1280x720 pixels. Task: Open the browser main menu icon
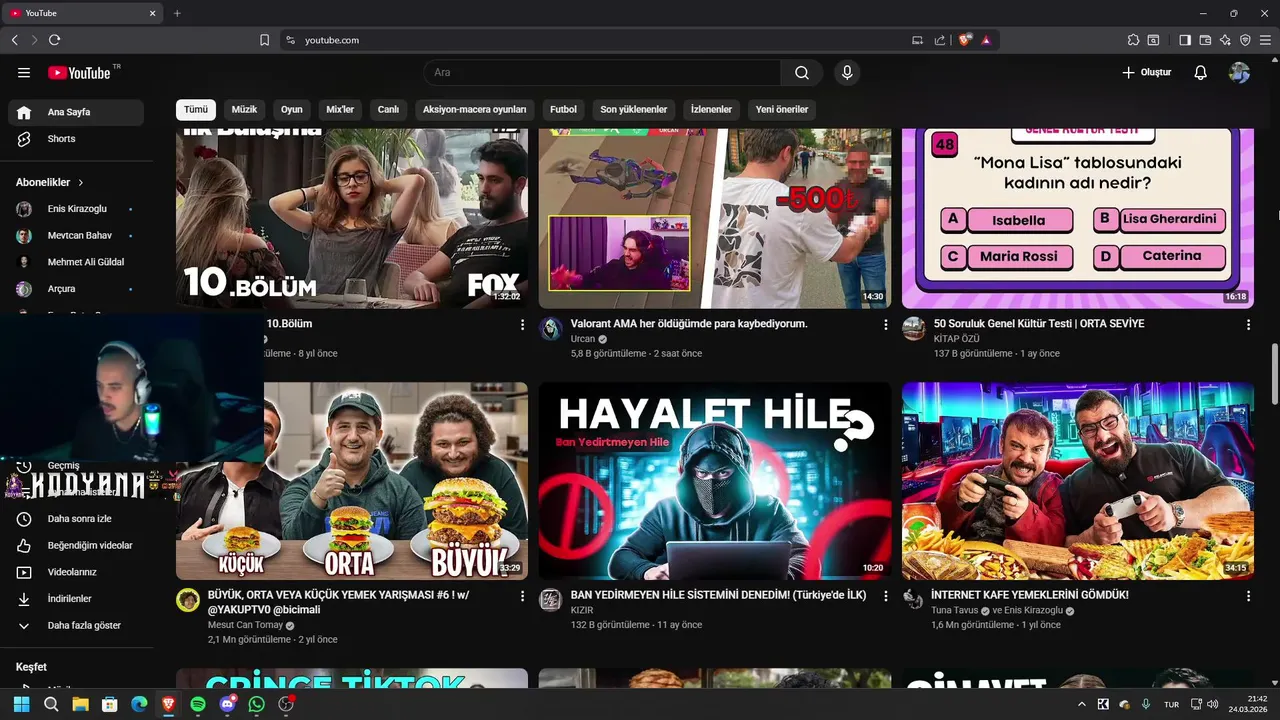pyautogui.click(x=1265, y=40)
